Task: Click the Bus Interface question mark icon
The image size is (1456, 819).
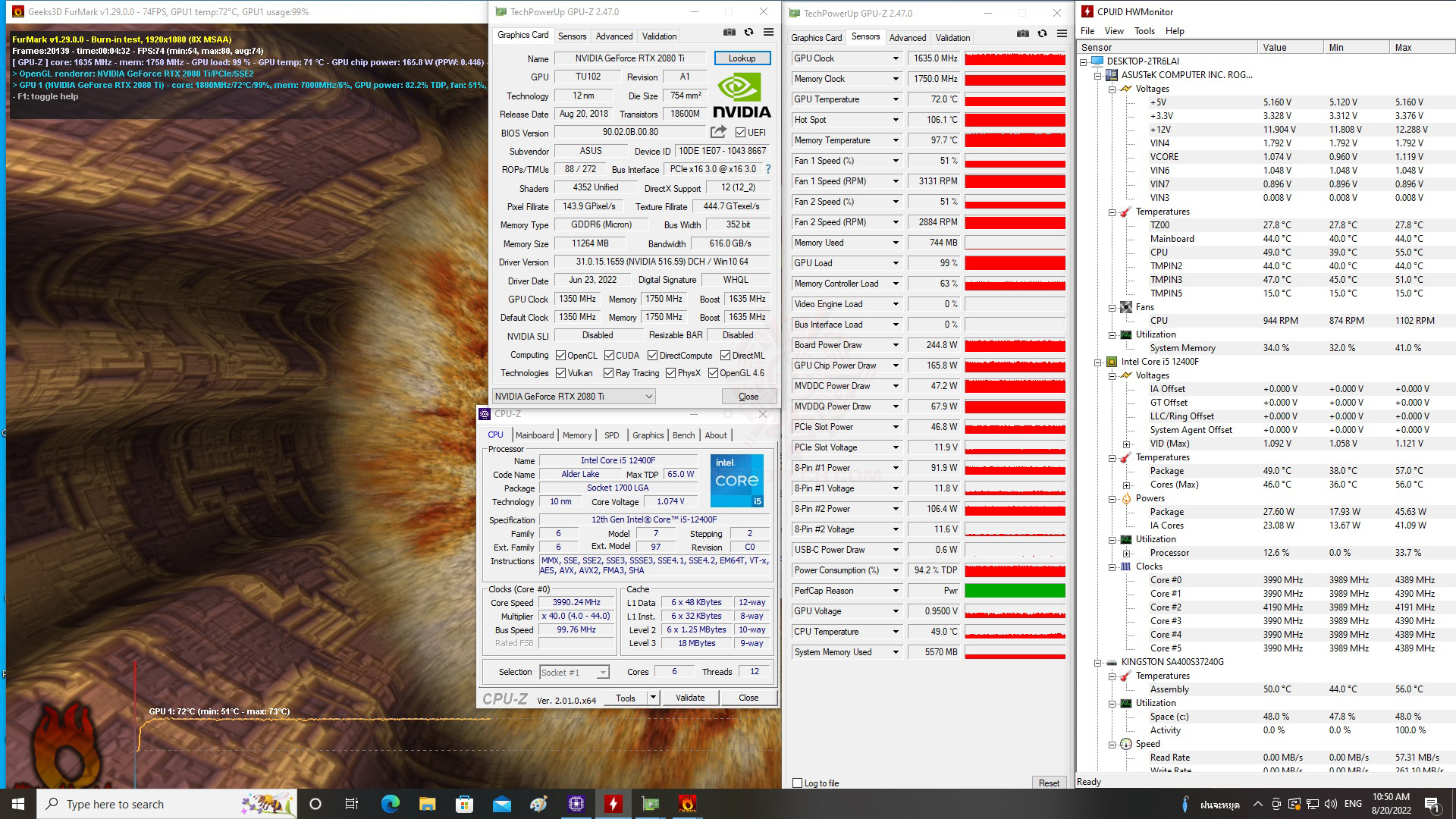Action: [x=767, y=169]
